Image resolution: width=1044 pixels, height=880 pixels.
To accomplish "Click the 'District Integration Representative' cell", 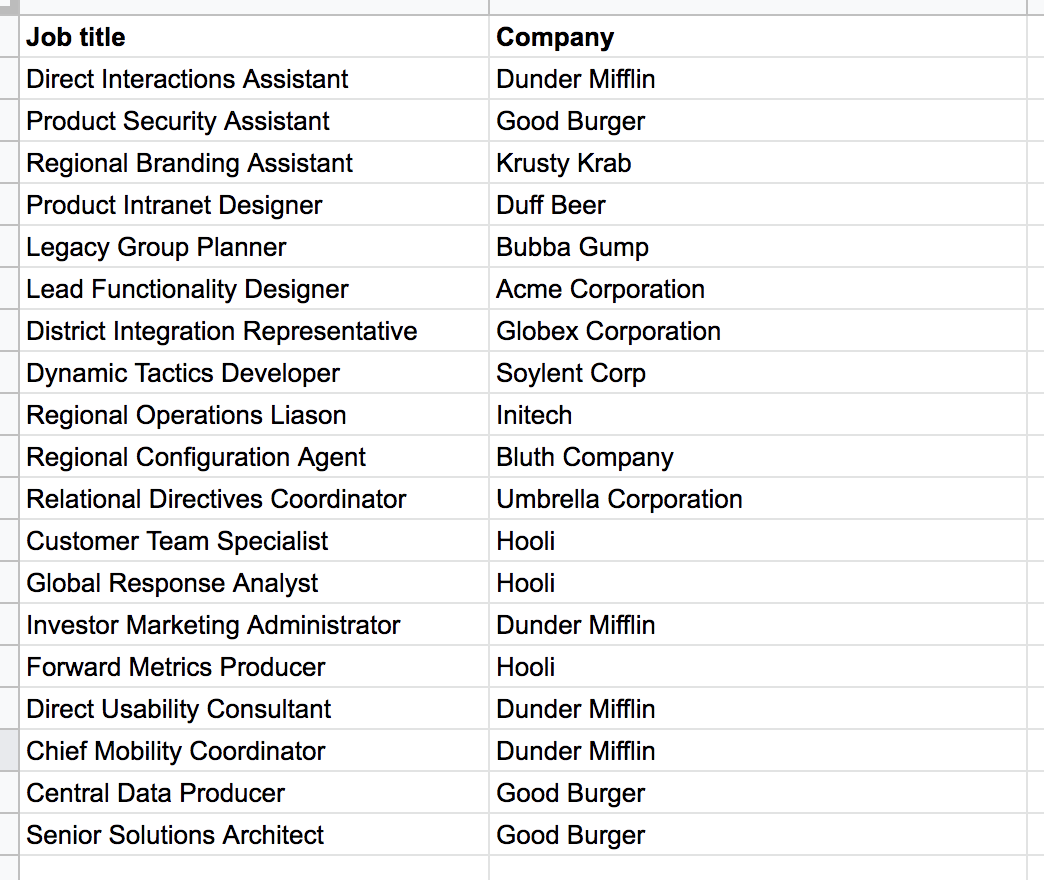I will 254,330.
